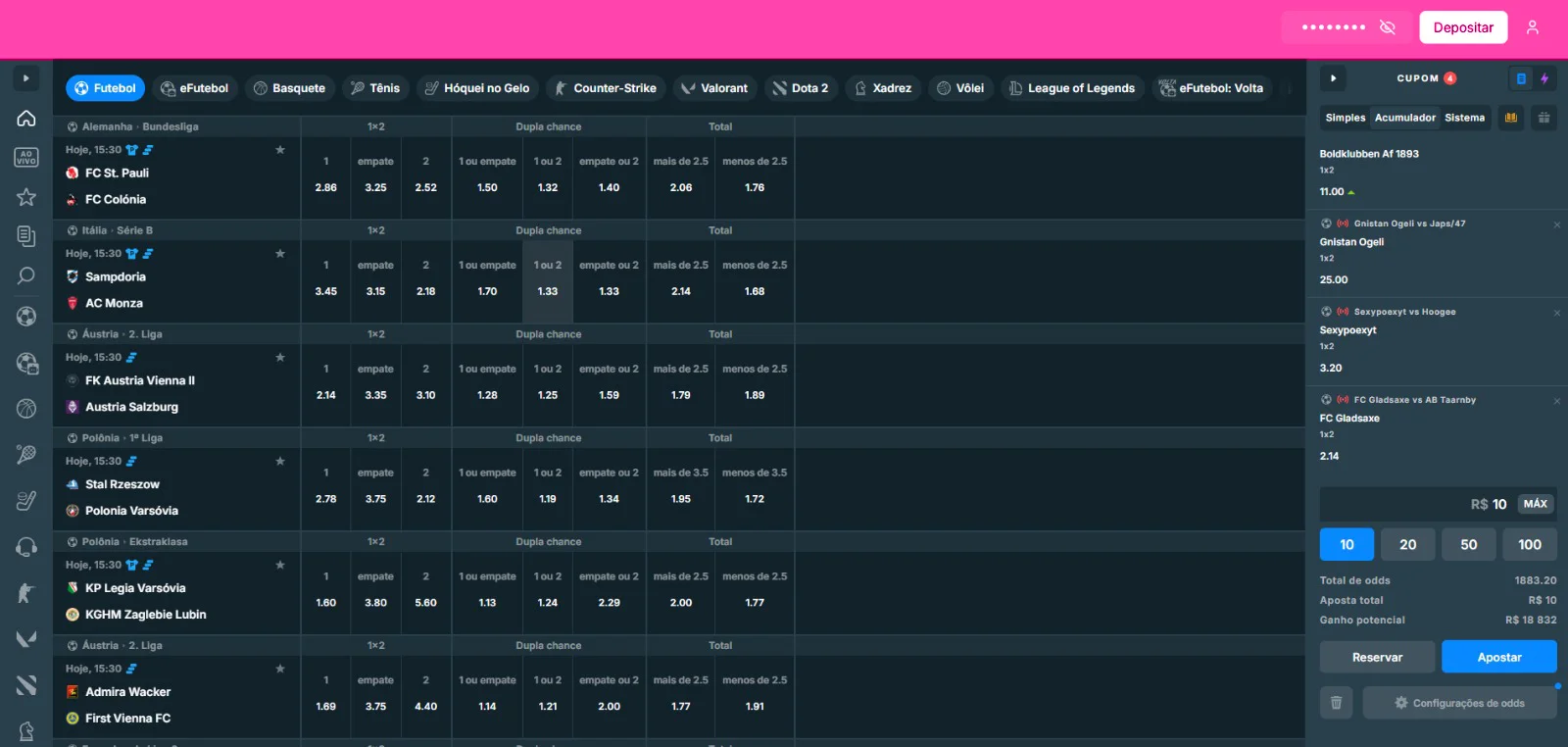Pick Sampdoria match '1 ou 2' odds 1.33

(x=548, y=281)
